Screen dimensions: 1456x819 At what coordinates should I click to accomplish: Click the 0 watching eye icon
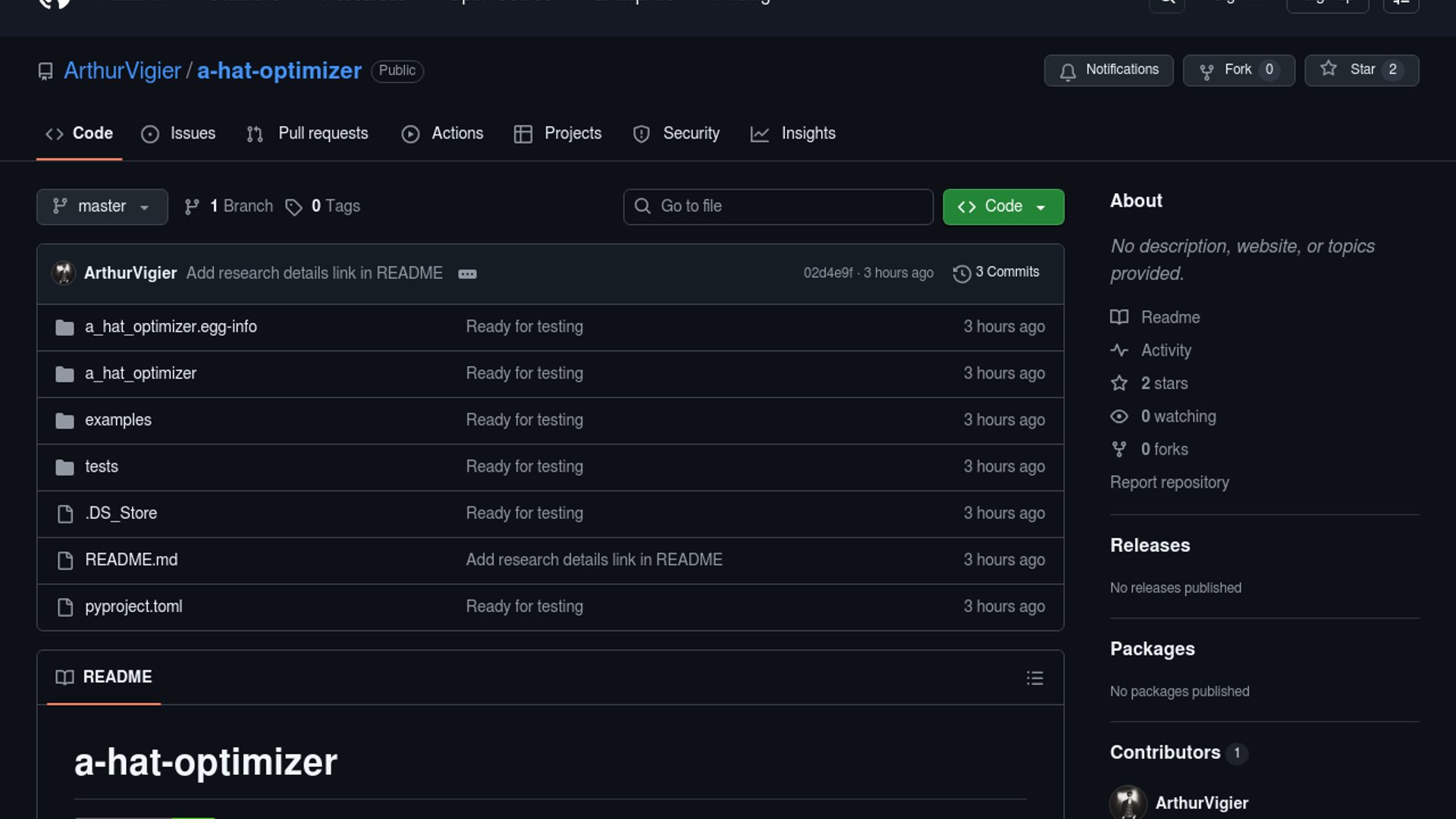1119,416
